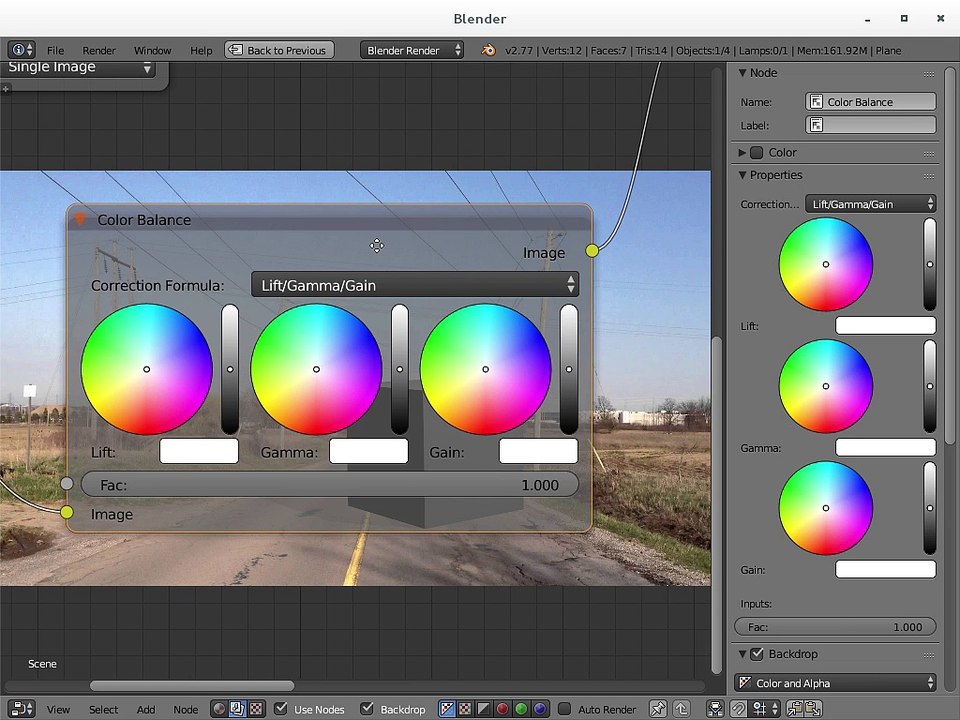Screen dimensions: 960x720
Task: Open the File menu
Action: (55, 50)
